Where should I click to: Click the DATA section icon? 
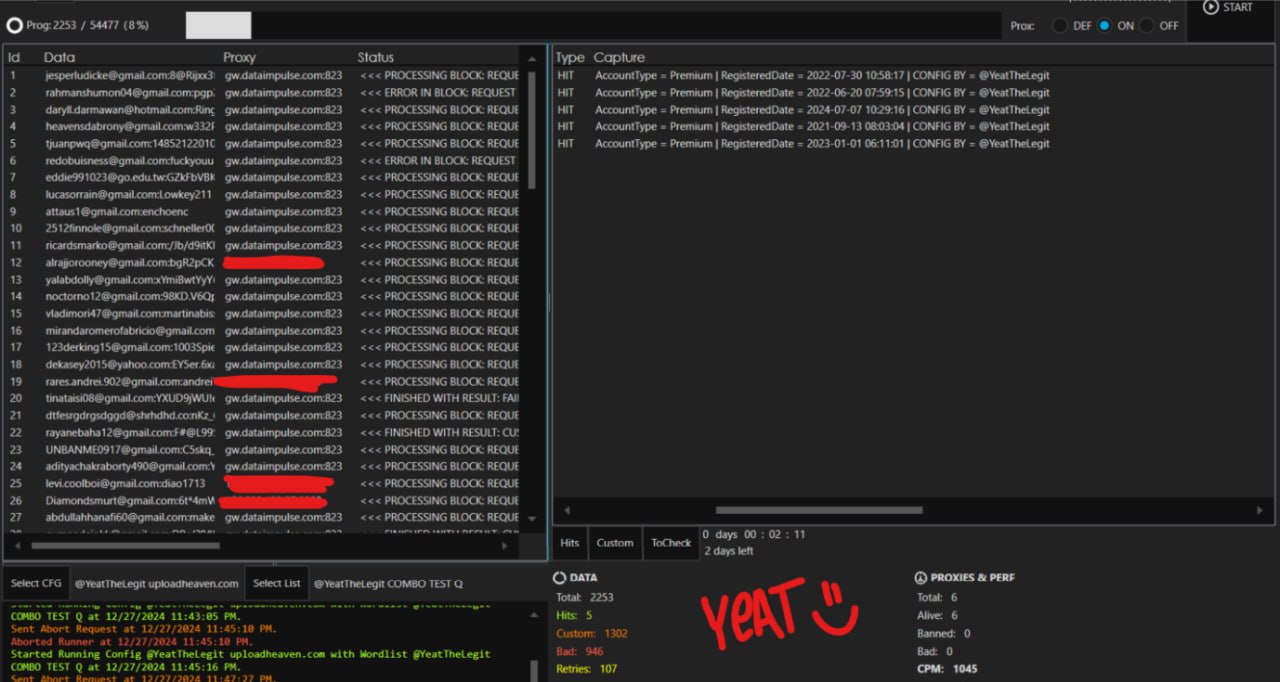pos(560,578)
